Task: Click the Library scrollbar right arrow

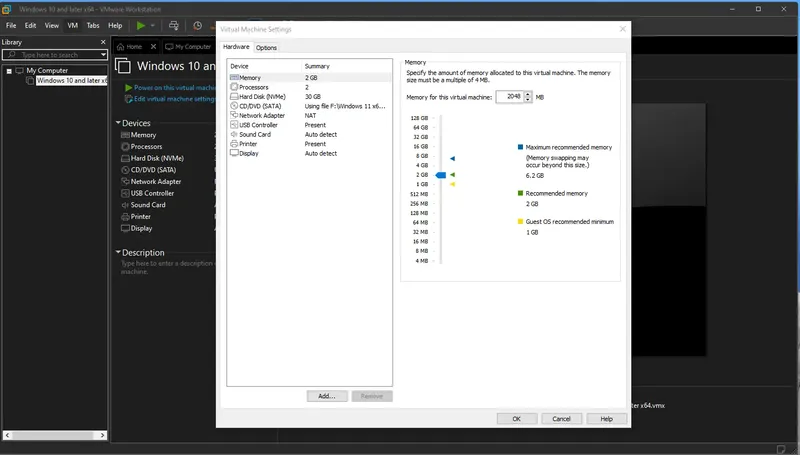Action: [x=103, y=435]
